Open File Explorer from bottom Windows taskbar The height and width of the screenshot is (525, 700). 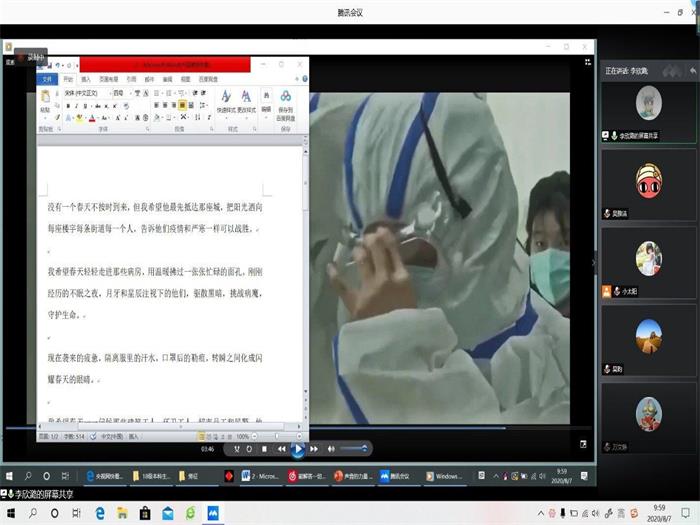122,513
